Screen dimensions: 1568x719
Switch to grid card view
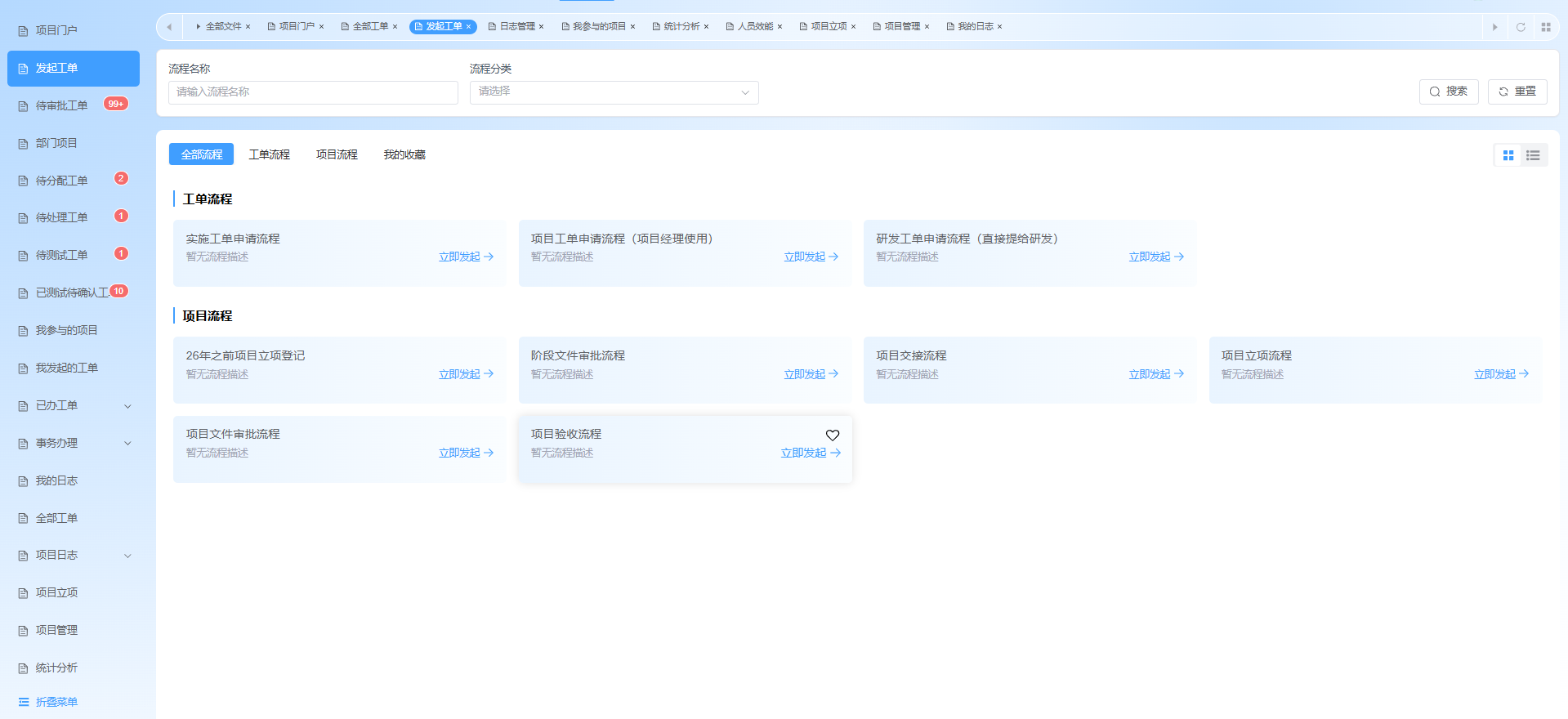[1508, 155]
